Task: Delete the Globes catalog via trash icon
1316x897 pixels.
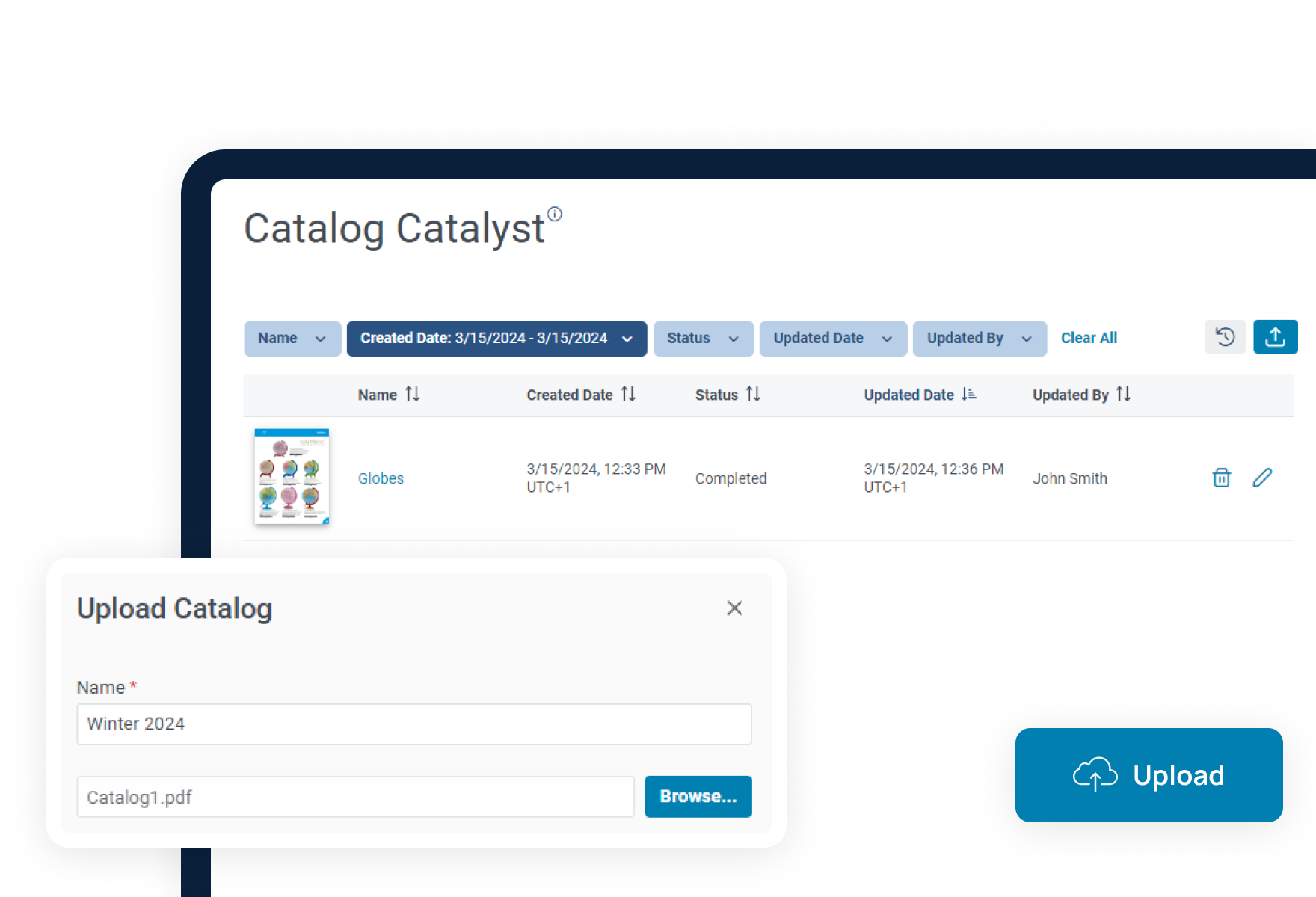Action: (1221, 478)
